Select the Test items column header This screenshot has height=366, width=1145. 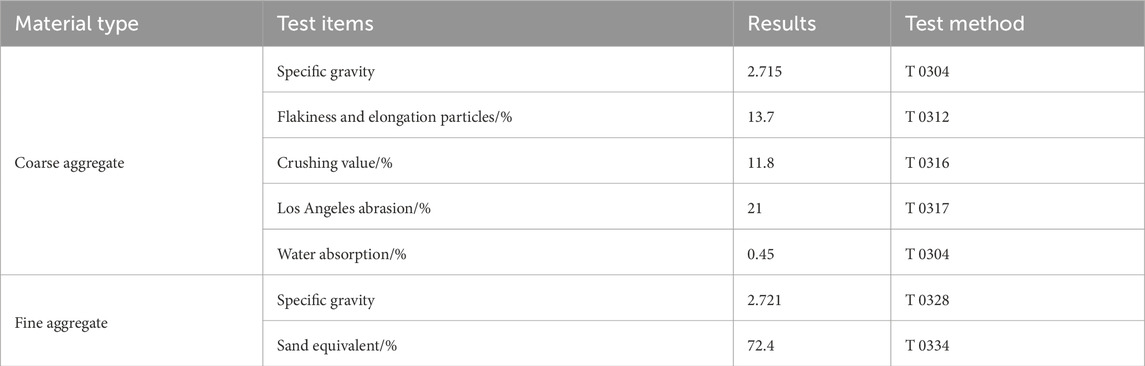click(x=498, y=23)
